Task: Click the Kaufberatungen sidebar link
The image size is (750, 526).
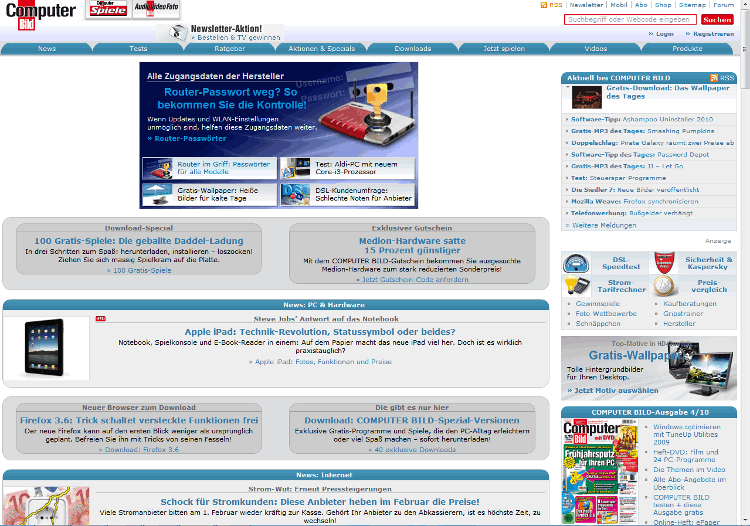Action: click(690, 304)
